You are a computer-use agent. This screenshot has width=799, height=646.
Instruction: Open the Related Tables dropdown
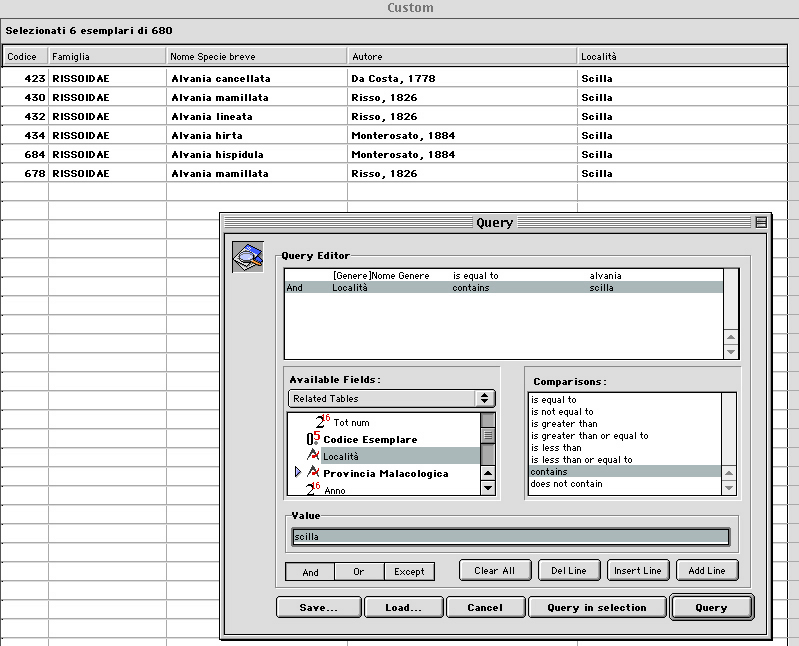click(391, 398)
